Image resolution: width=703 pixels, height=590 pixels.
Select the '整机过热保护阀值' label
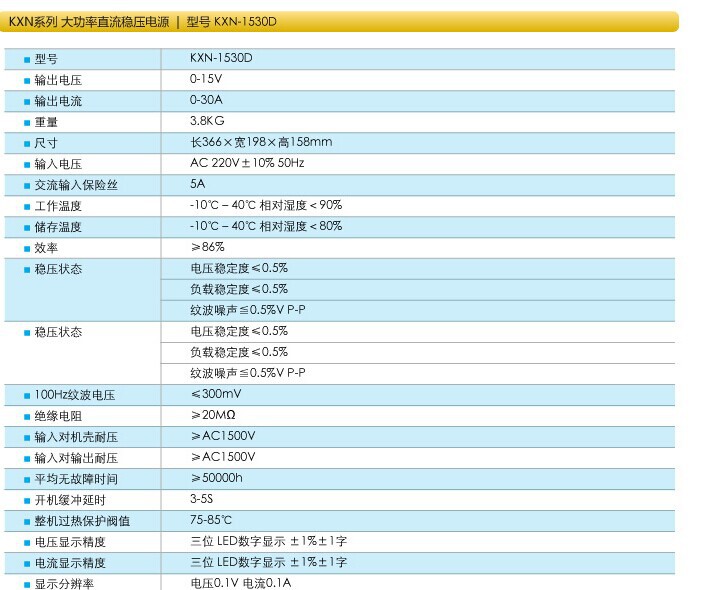pyautogui.click(x=82, y=521)
